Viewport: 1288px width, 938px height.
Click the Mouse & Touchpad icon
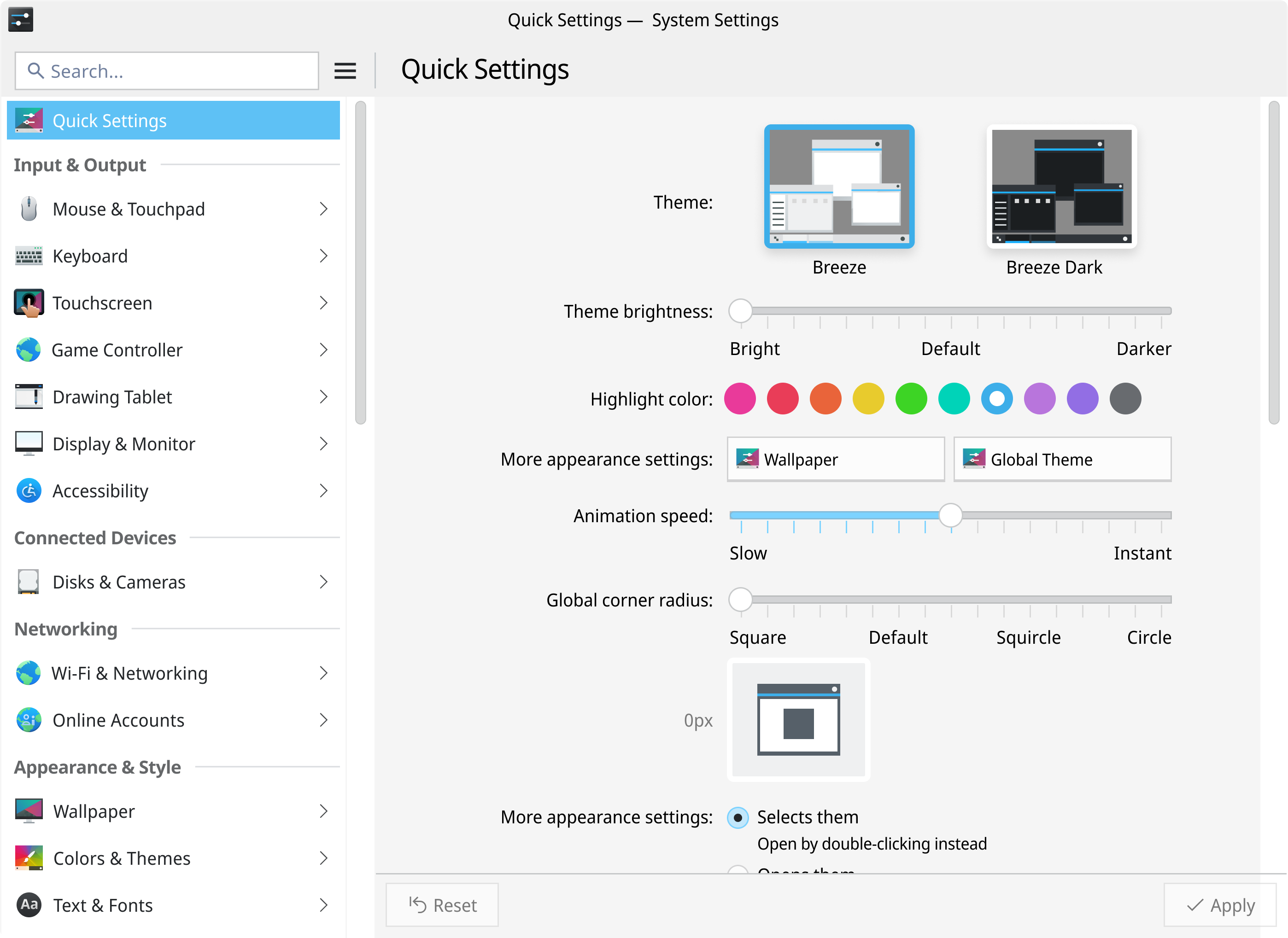(29, 209)
